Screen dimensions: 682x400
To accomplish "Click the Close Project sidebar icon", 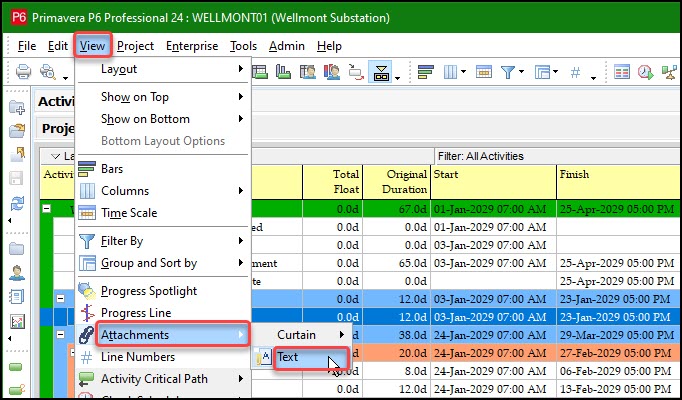I will [x=18, y=154].
